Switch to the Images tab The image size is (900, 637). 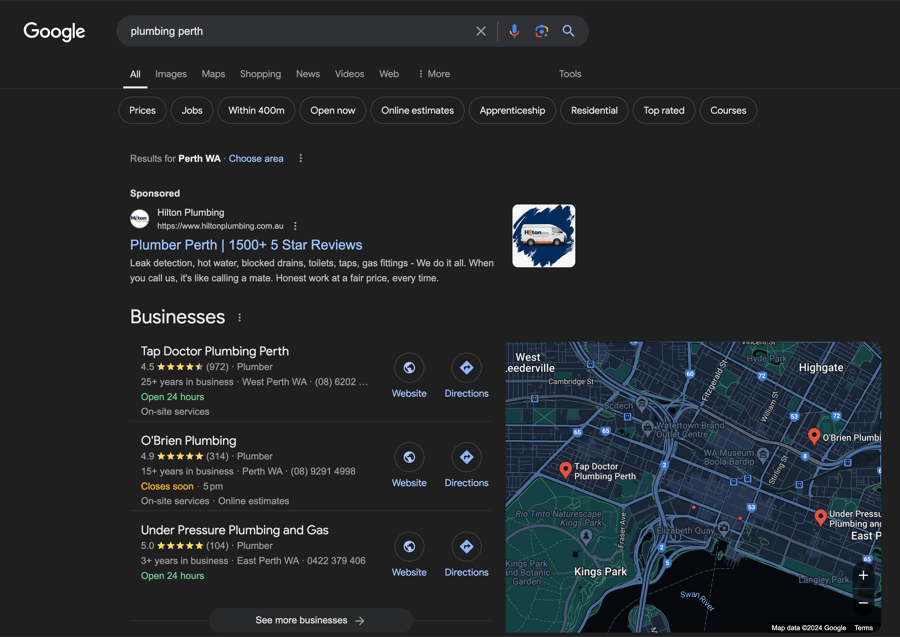(171, 74)
